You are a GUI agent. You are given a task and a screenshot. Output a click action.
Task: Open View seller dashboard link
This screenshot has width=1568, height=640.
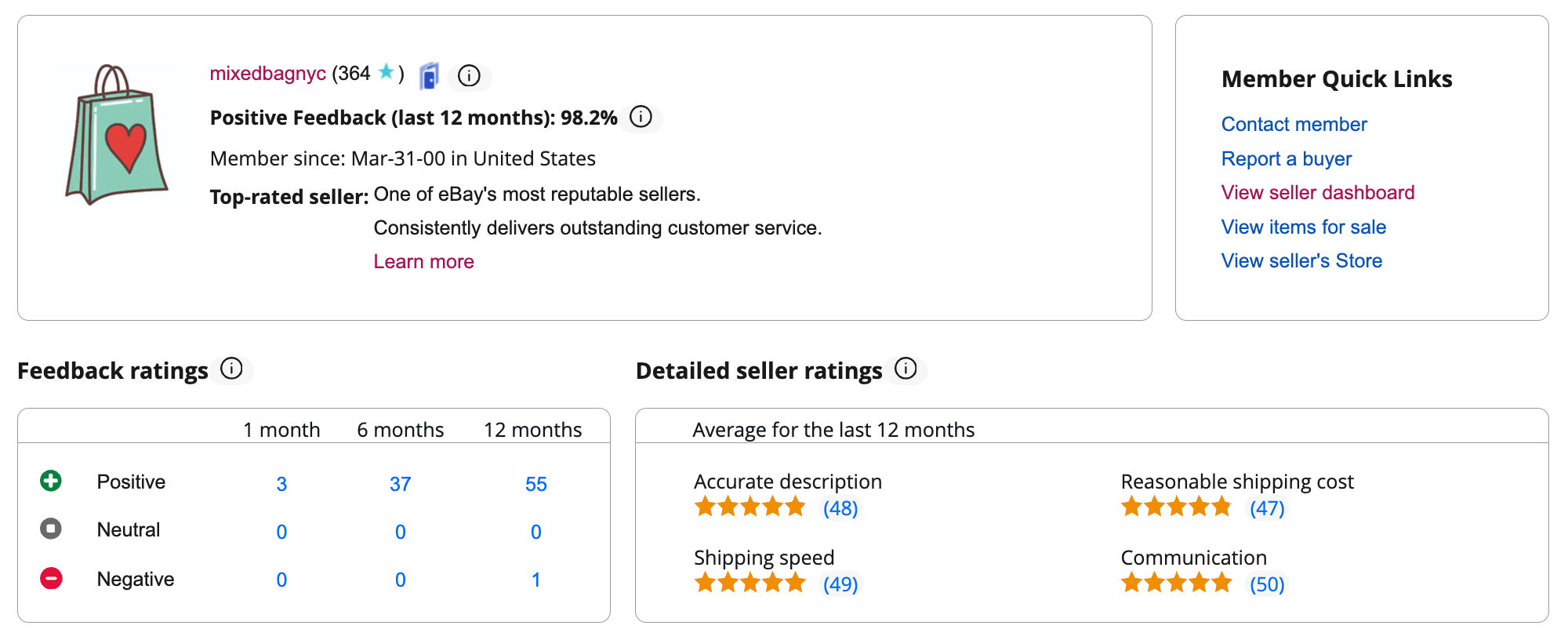click(x=1317, y=193)
